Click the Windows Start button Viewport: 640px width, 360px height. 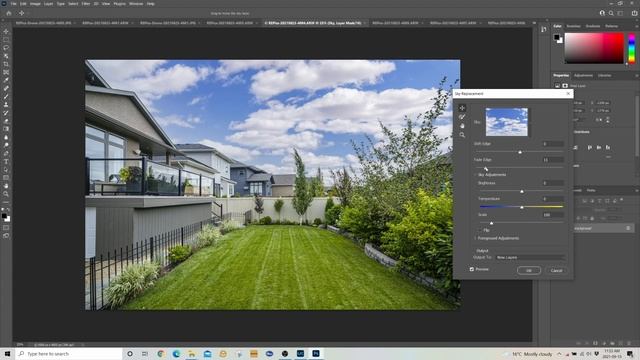tap(7, 353)
